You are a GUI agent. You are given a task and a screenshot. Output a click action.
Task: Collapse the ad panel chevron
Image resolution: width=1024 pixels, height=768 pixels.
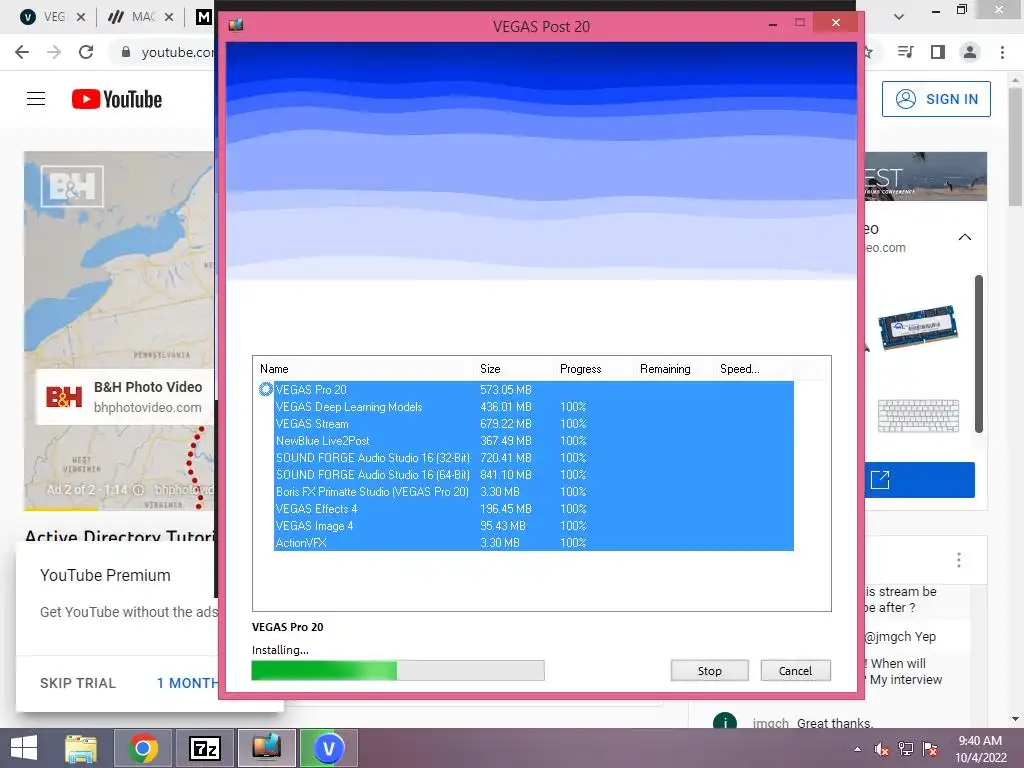point(965,237)
